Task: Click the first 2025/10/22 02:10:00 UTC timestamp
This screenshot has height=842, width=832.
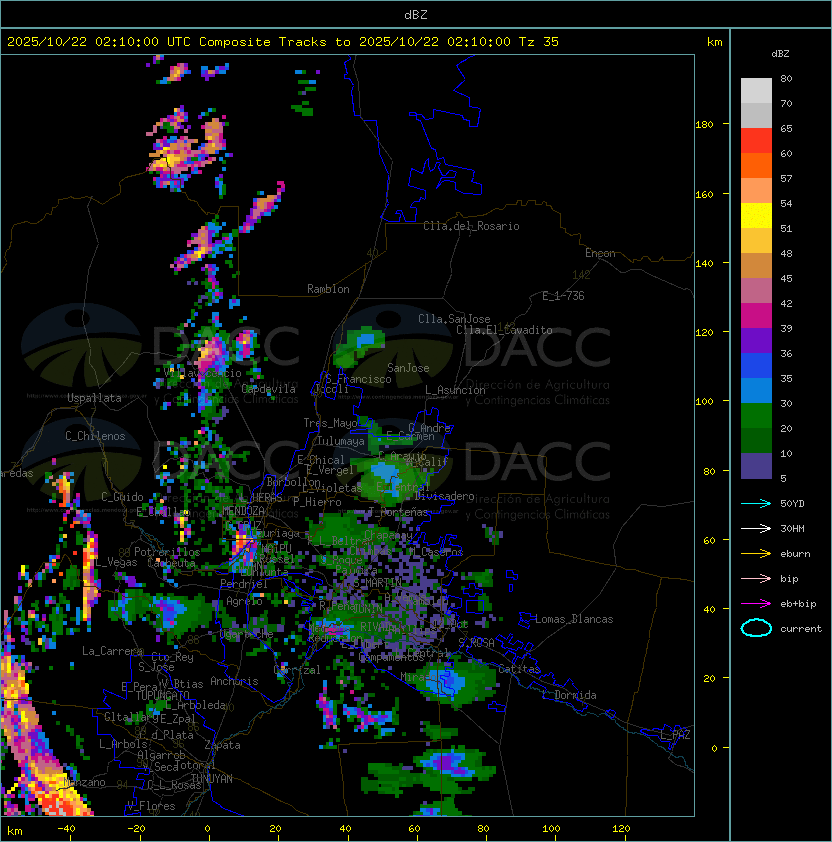Action: coord(99,42)
